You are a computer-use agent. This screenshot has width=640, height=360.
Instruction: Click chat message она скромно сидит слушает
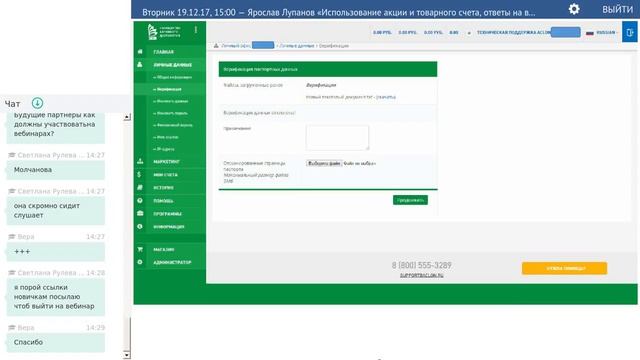click(56, 210)
